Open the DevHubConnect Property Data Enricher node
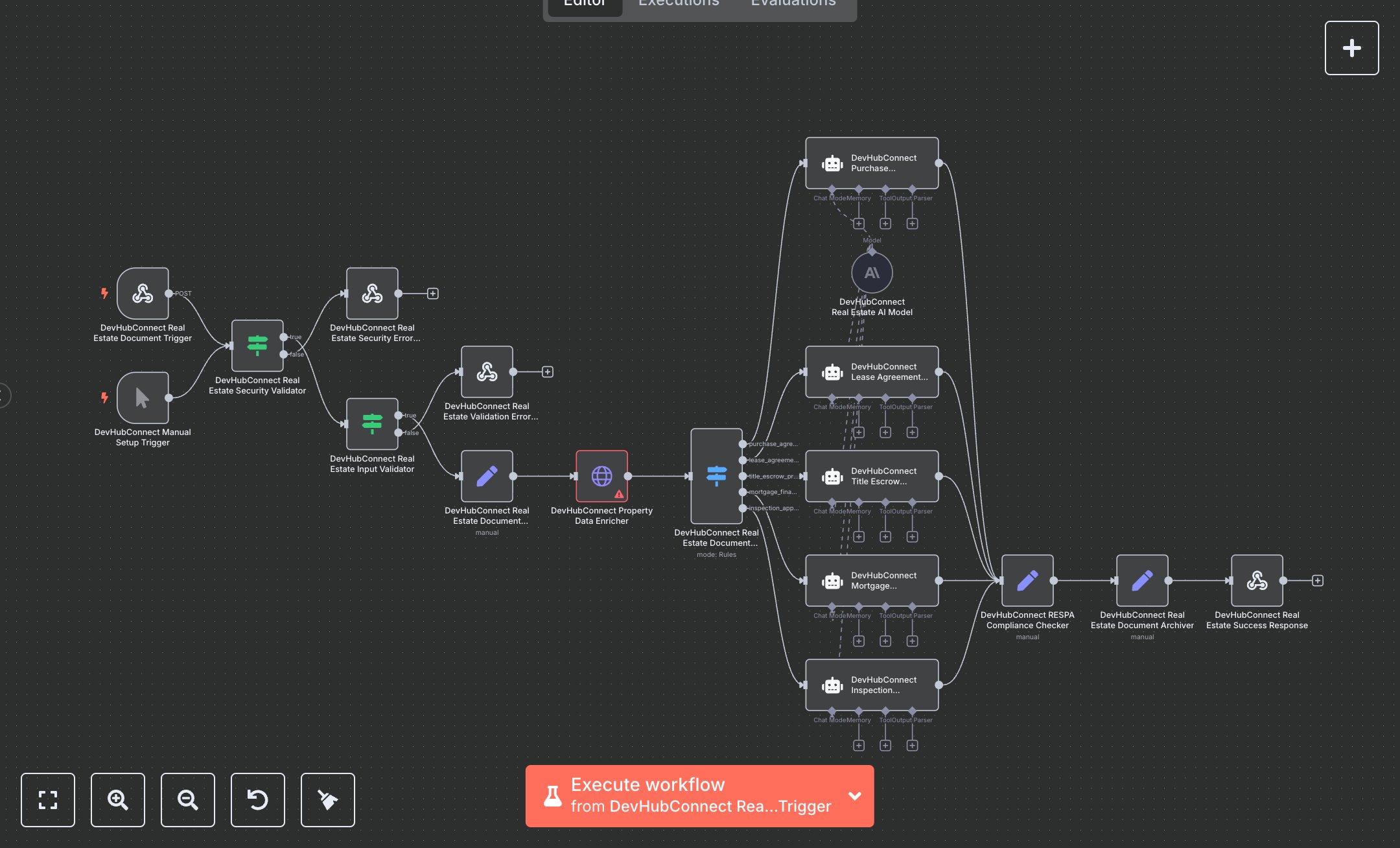Viewport: 1400px width, 848px height. pyautogui.click(x=601, y=477)
